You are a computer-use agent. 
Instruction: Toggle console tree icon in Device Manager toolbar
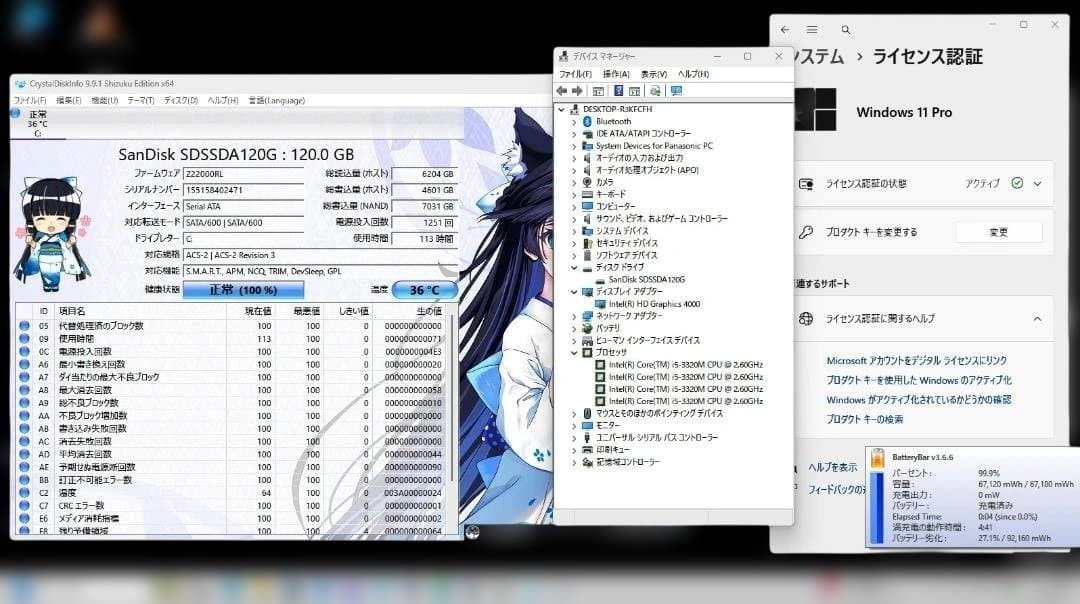tap(598, 91)
